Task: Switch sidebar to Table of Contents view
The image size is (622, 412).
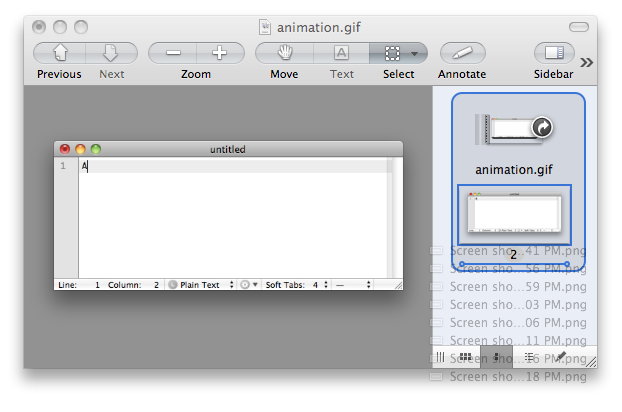Action: point(529,357)
